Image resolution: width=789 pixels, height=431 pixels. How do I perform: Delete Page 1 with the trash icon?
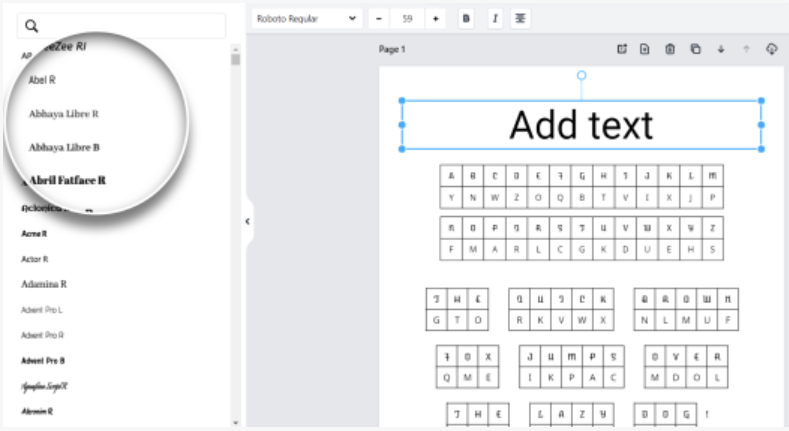pos(670,49)
